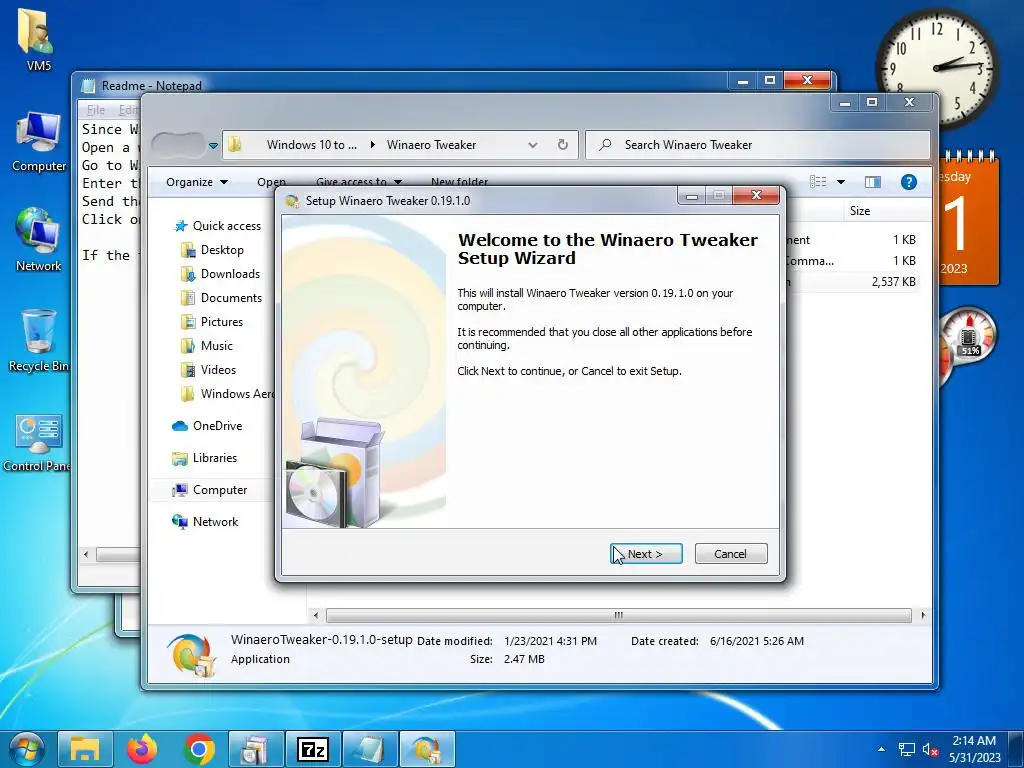Expand the path arrow before Winaero Tweaker
This screenshot has height=768, width=1024.
pos(372,144)
